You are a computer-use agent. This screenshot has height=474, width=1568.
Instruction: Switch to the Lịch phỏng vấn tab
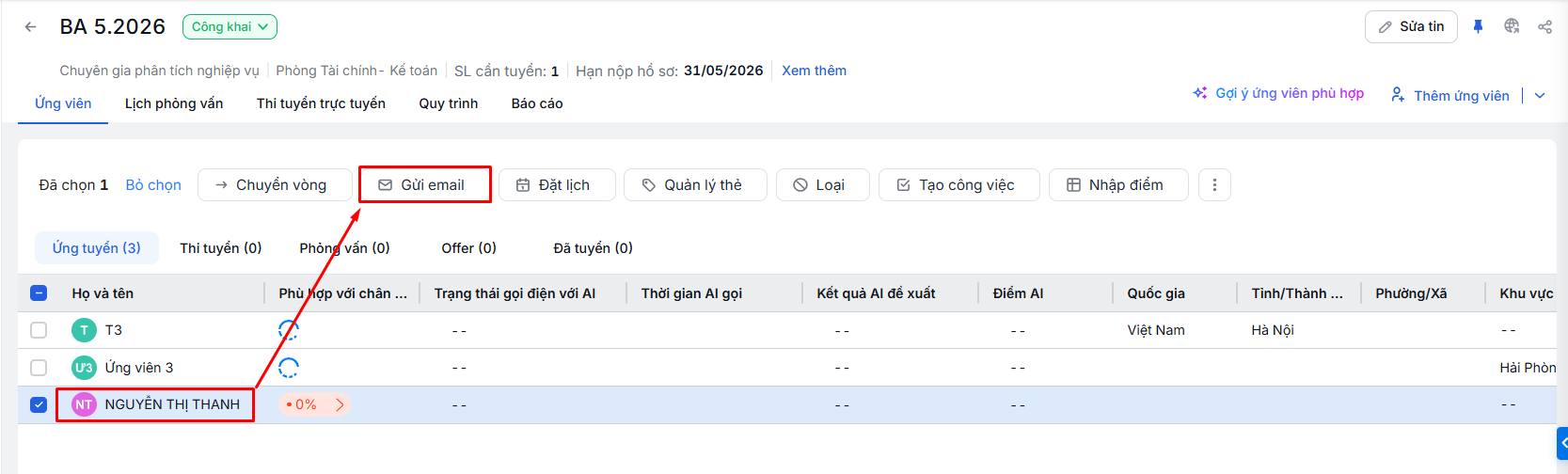(x=174, y=103)
